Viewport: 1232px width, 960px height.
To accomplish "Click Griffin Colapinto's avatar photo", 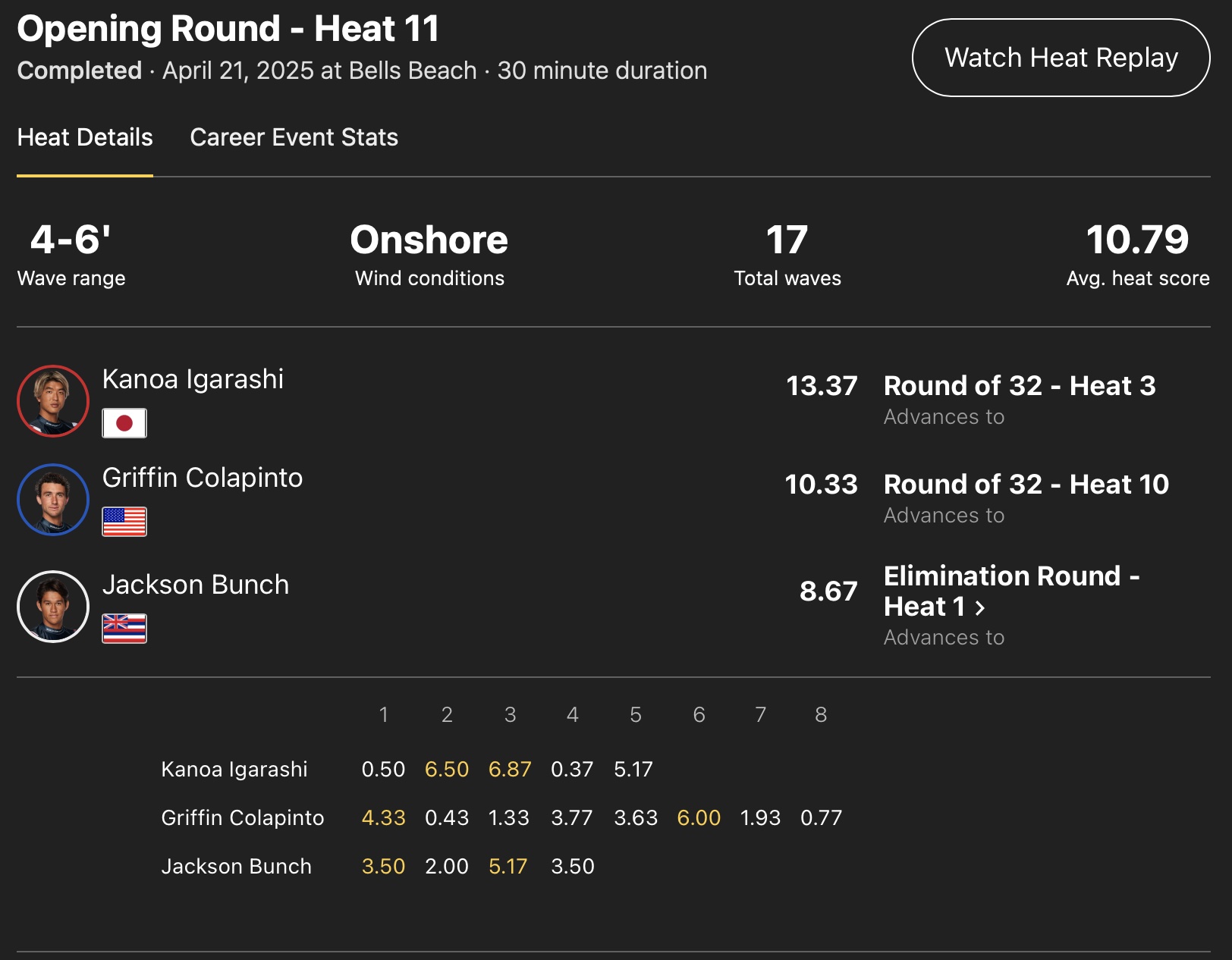I will click(x=53, y=500).
